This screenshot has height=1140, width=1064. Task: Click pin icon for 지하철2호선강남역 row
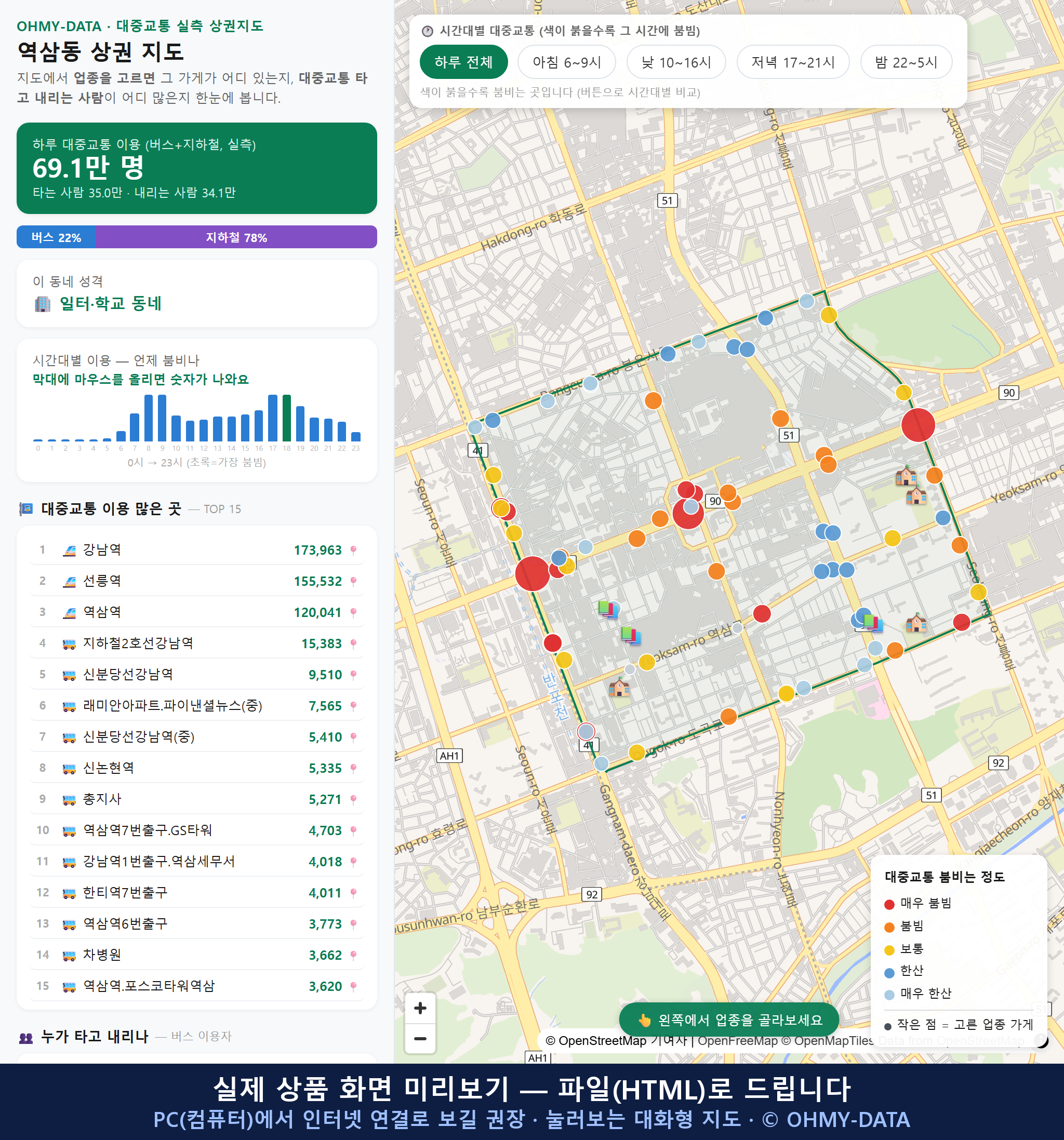pyautogui.click(x=353, y=643)
